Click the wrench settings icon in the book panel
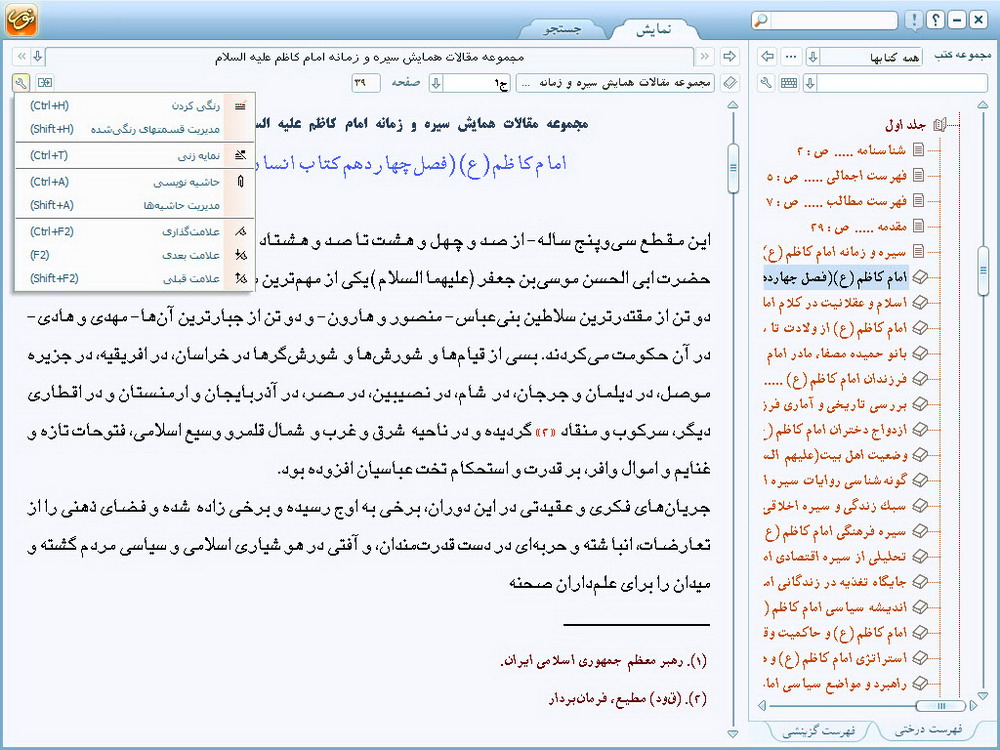Screen dimensions: 1000x750 click(x=767, y=82)
